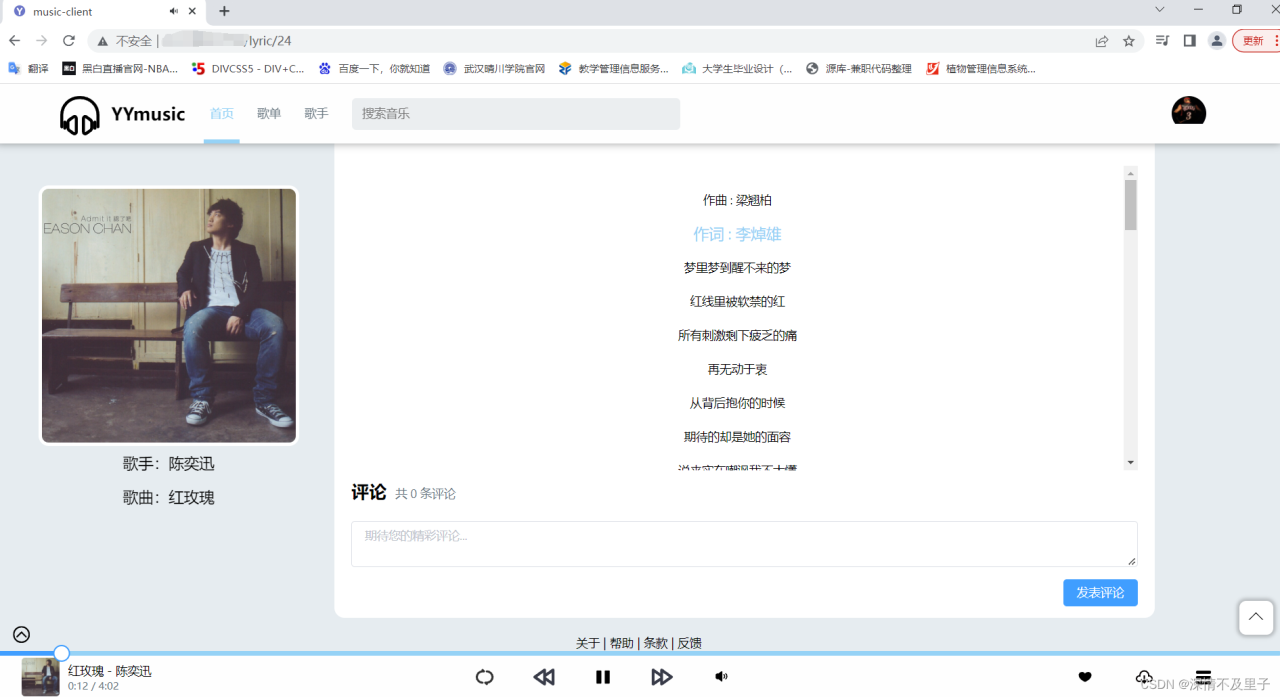This screenshot has height=697, width=1280.
Task: Mute the player volume
Action: pos(721,677)
